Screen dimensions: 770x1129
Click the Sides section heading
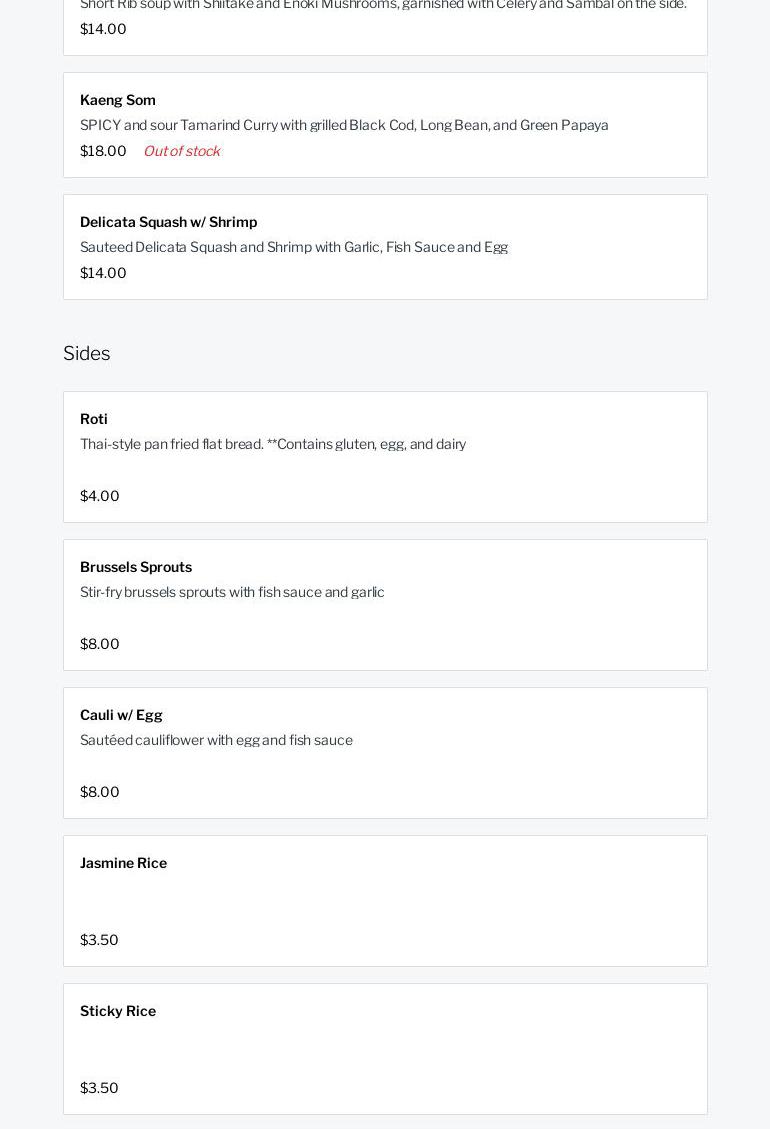(x=87, y=353)
